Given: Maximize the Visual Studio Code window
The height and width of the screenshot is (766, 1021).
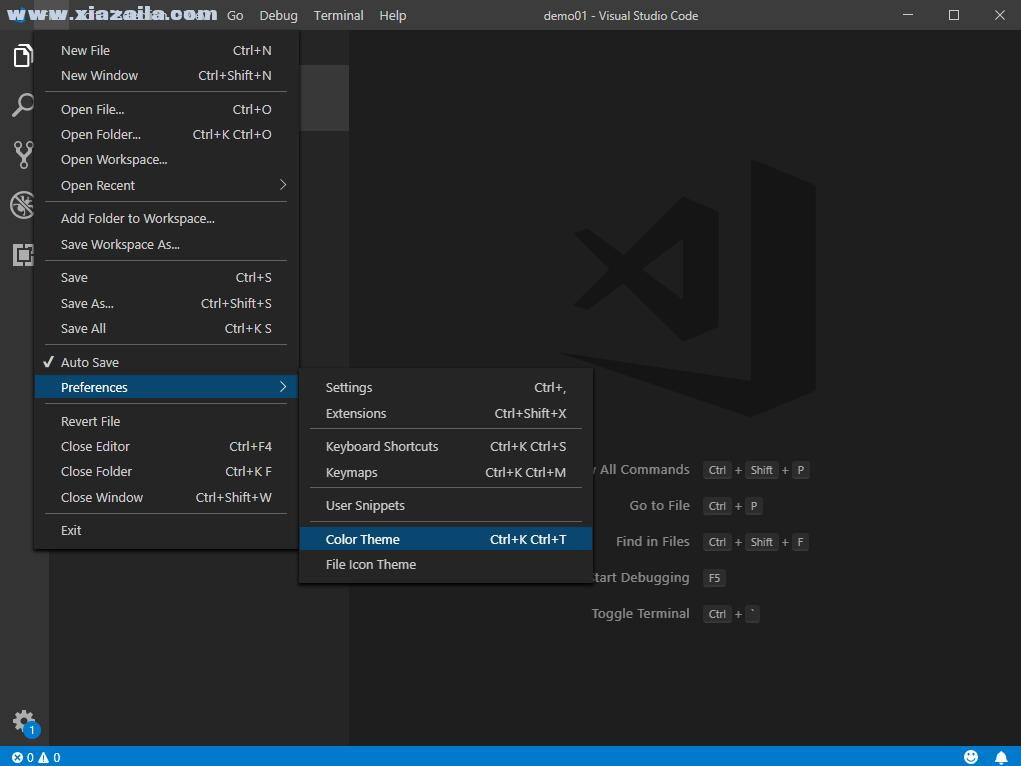Looking at the screenshot, I should pos(954,15).
